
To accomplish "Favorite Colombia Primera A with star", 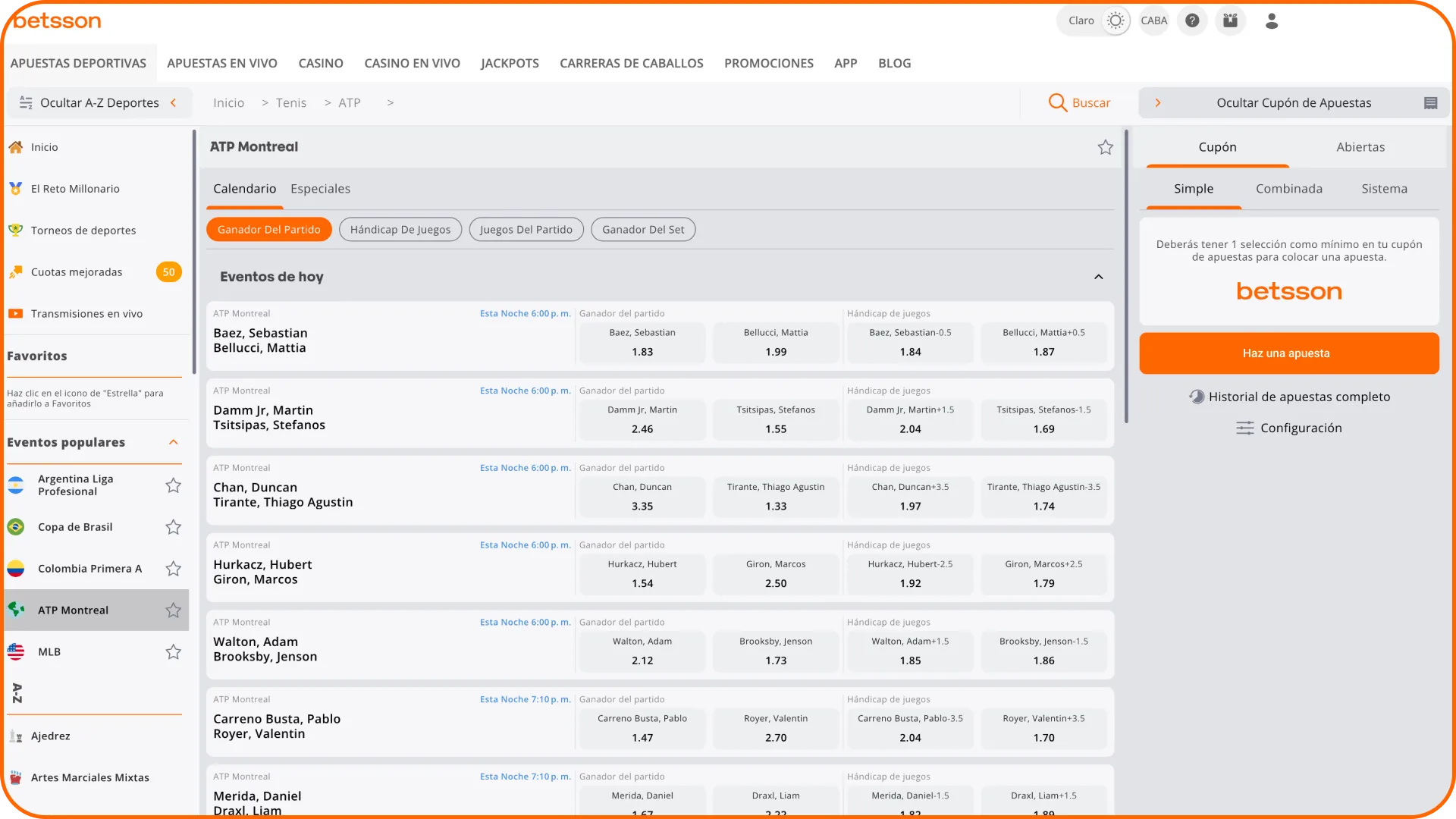I will coord(174,569).
